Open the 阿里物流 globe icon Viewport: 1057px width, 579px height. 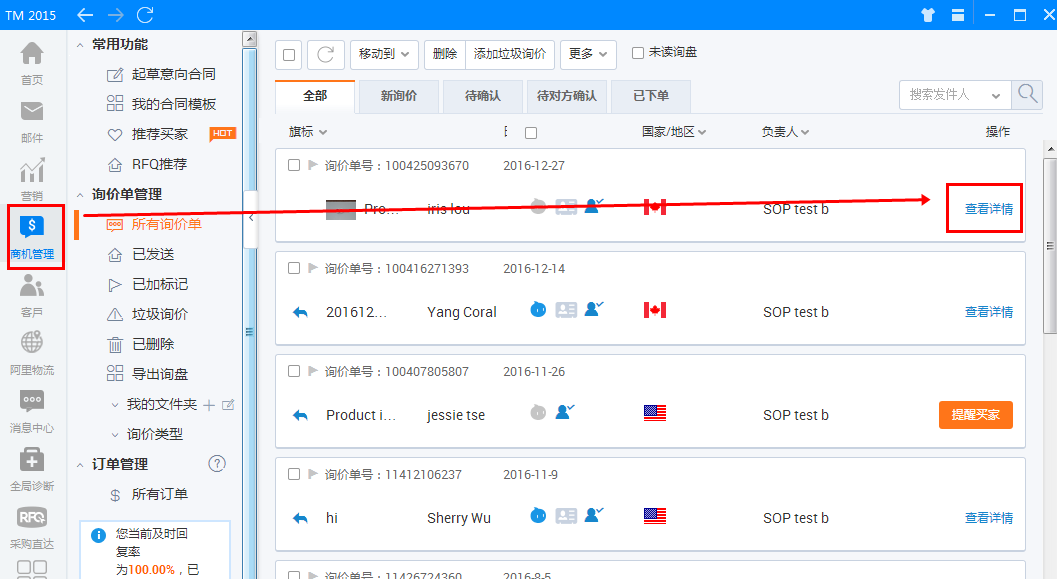(x=32, y=343)
